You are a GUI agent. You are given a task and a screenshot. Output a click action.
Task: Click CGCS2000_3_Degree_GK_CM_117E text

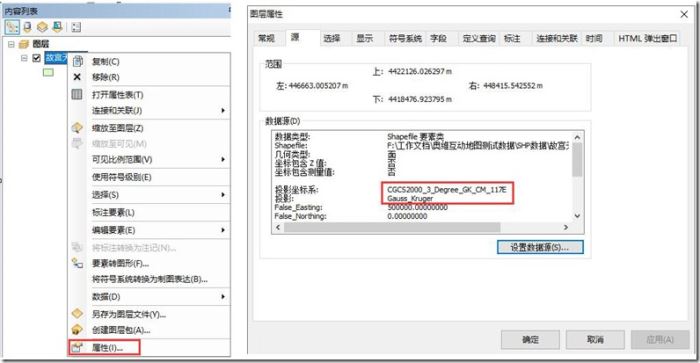click(x=447, y=190)
